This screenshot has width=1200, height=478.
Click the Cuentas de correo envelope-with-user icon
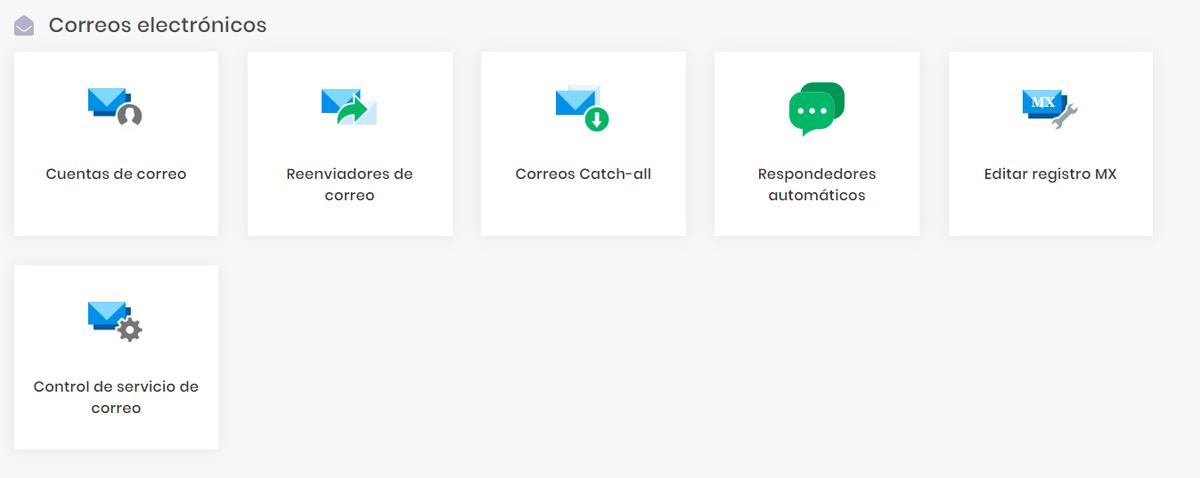pyautogui.click(x=115, y=107)
